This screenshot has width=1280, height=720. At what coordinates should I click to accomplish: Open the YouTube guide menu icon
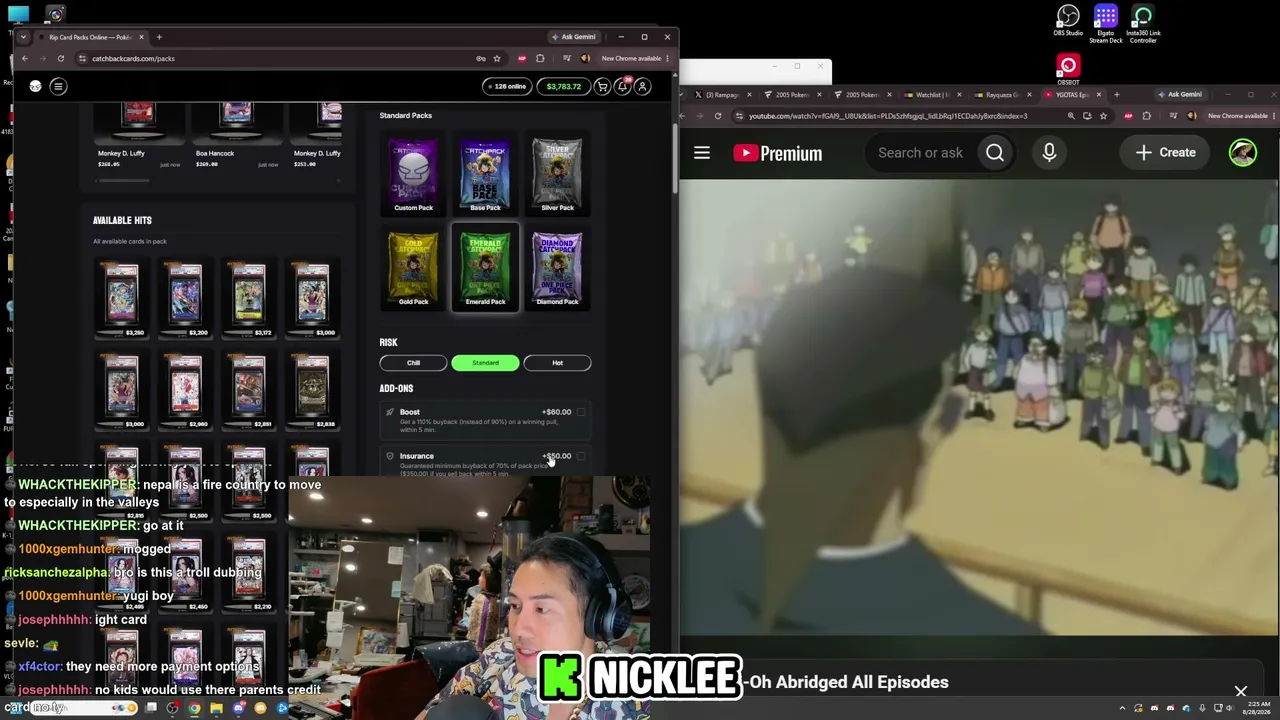[x=702, y=153]
